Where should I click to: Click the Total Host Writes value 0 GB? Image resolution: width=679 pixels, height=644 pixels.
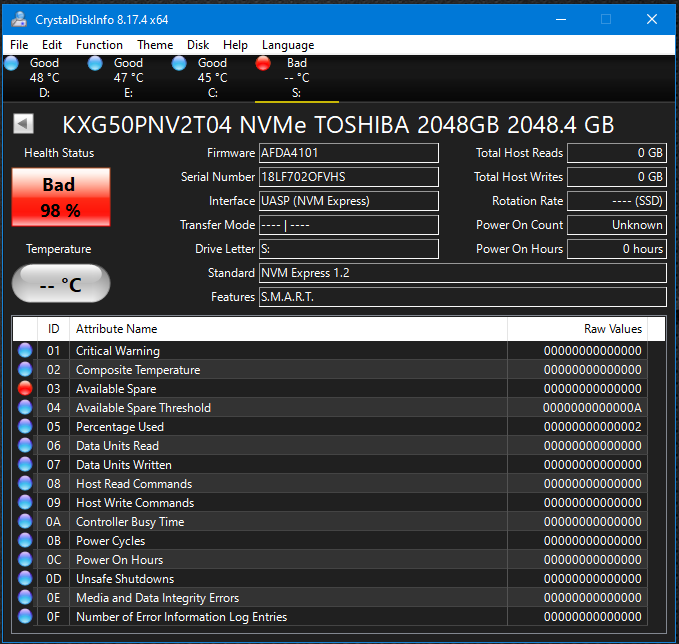pos(617,177)
